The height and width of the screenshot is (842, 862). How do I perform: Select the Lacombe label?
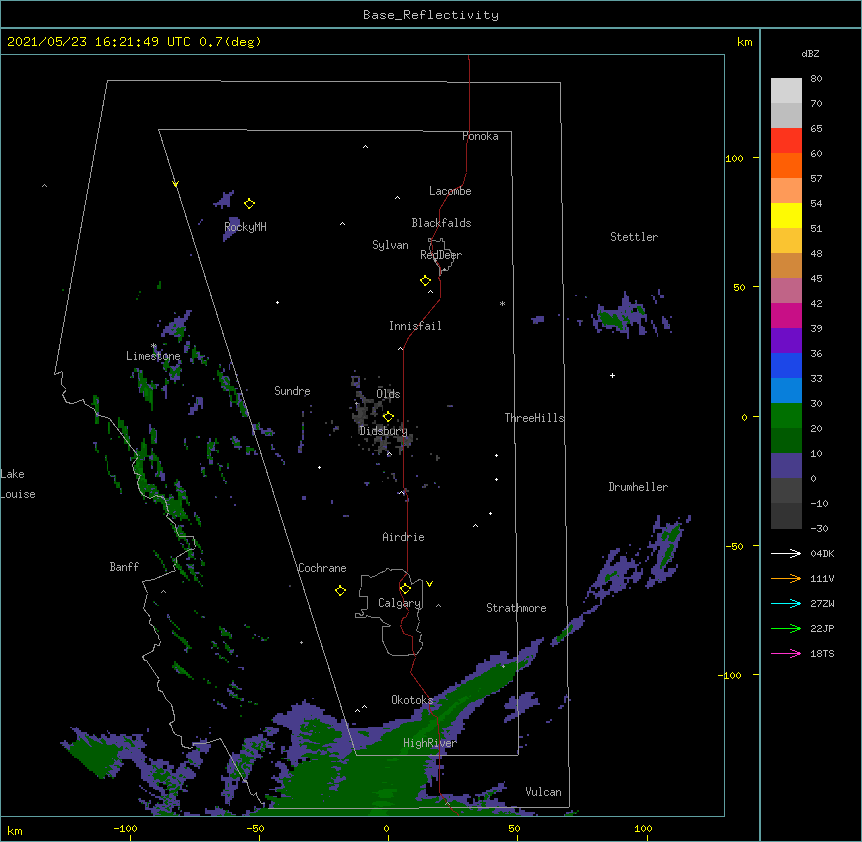tap(450, 191)
